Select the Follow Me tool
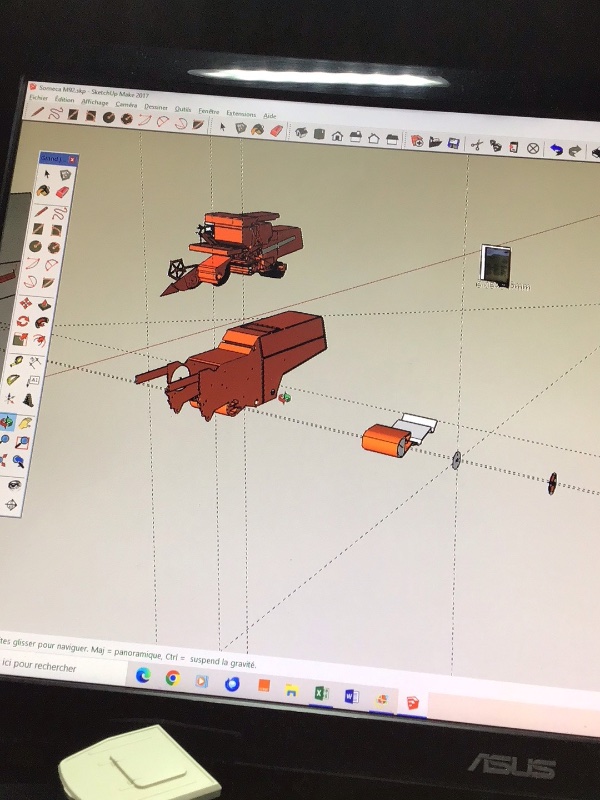The width and height of the screenshot is (600, 800). coord(42,323)
